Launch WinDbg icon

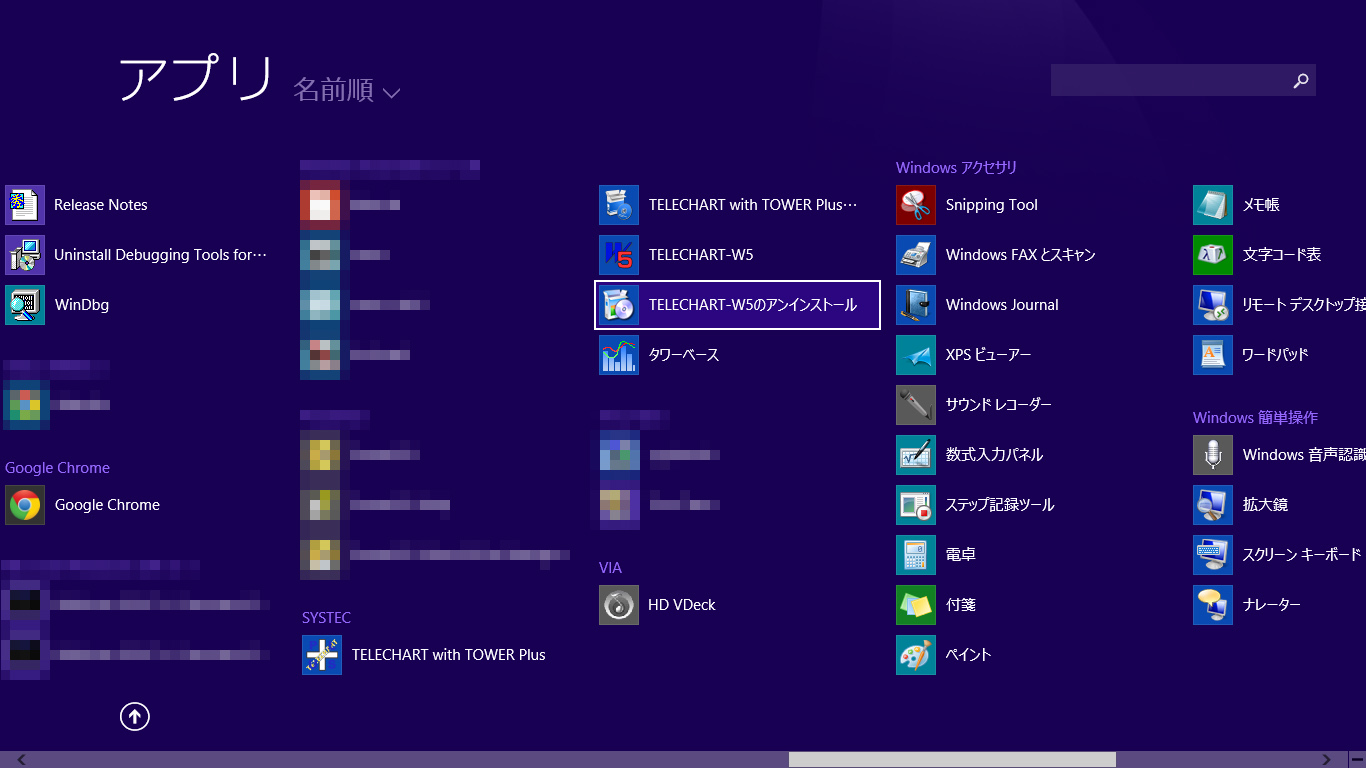[25, 305]
